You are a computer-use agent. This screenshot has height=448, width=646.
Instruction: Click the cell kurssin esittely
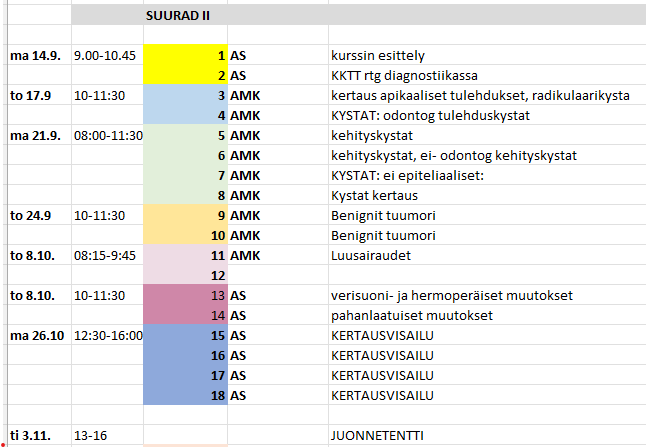point(487,55)
